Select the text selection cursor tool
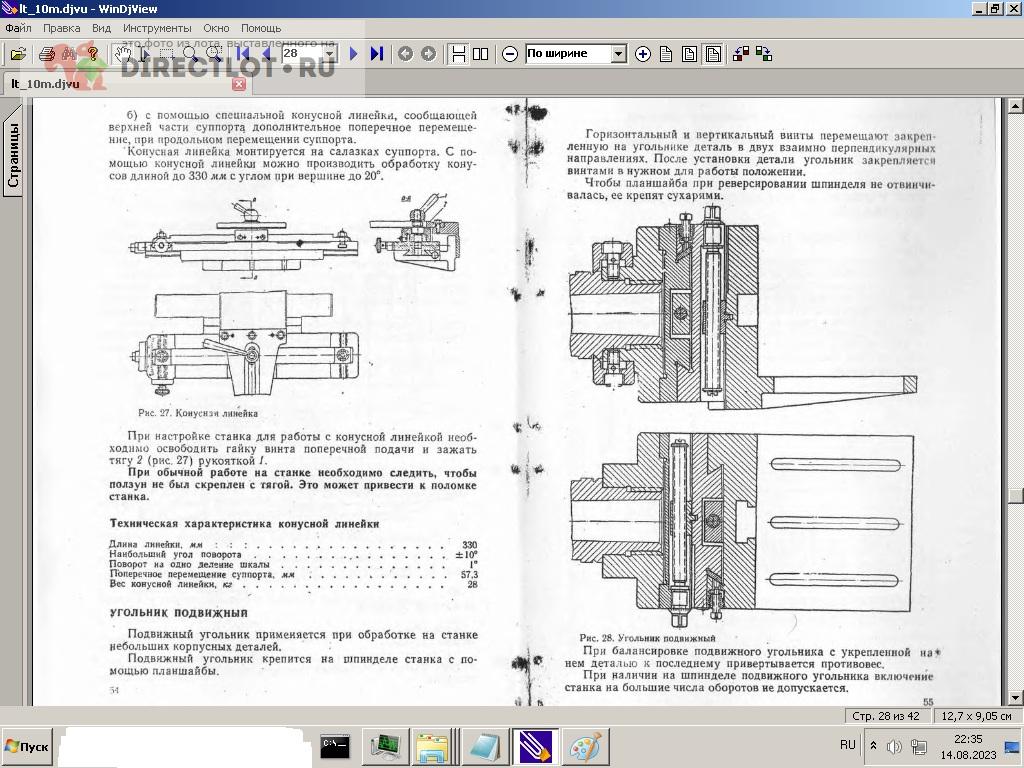Viewport: 1024px width, 768px height. (x=144, y=54)
